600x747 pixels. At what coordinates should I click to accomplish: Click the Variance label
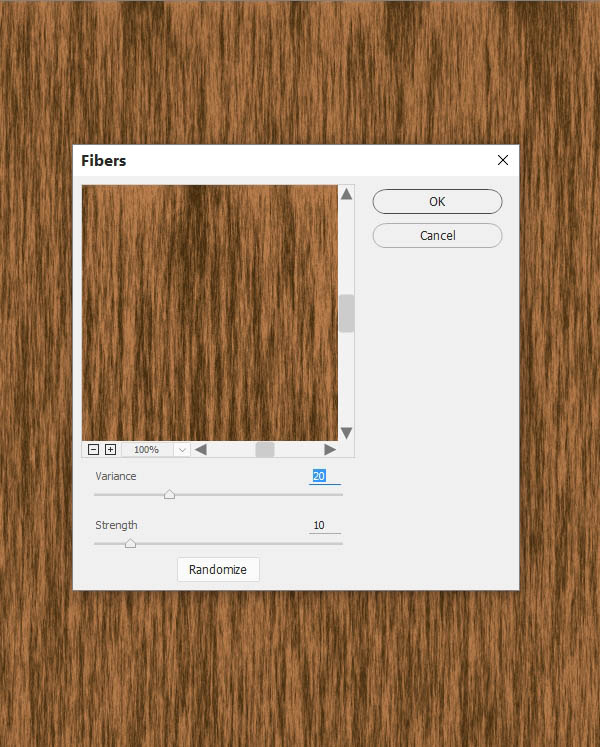pyautogui.click(x=116, y=476)
